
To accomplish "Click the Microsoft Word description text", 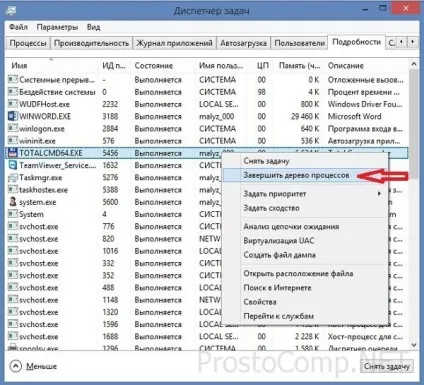I will click(354, 117).
